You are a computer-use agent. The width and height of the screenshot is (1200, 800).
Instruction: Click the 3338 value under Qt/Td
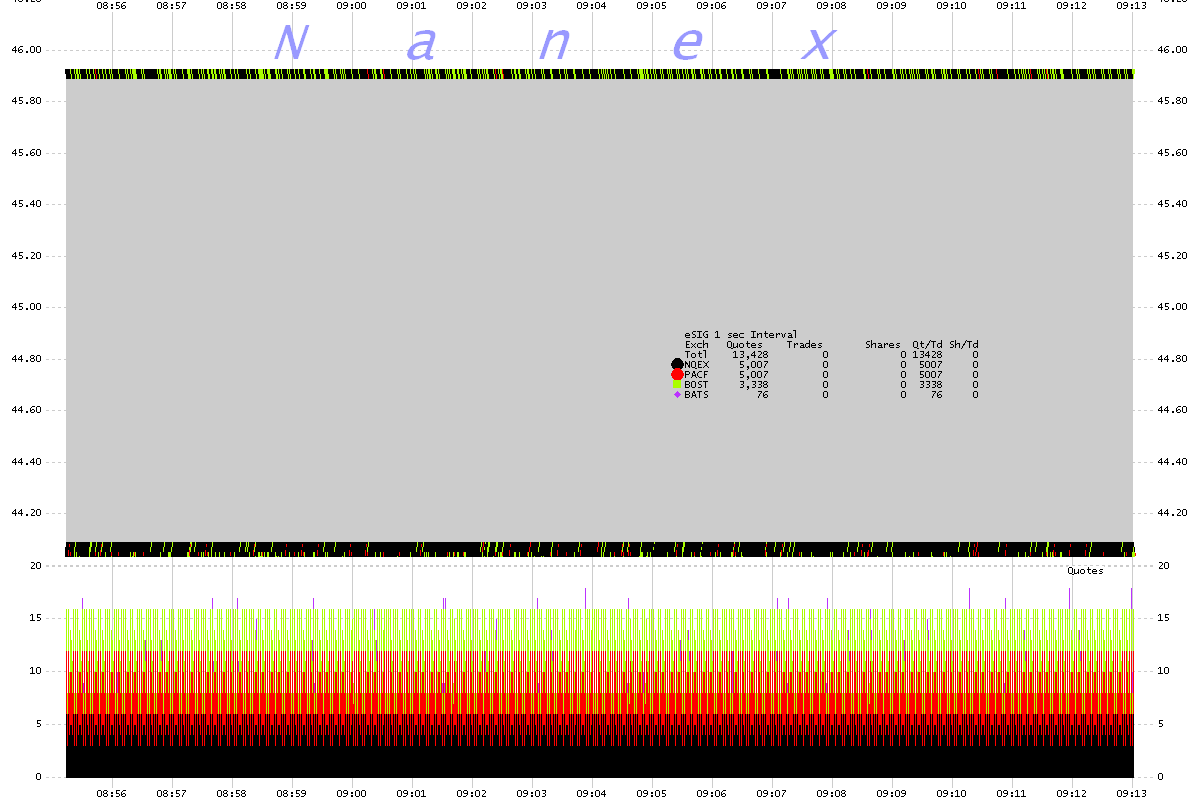coord(930,384)
